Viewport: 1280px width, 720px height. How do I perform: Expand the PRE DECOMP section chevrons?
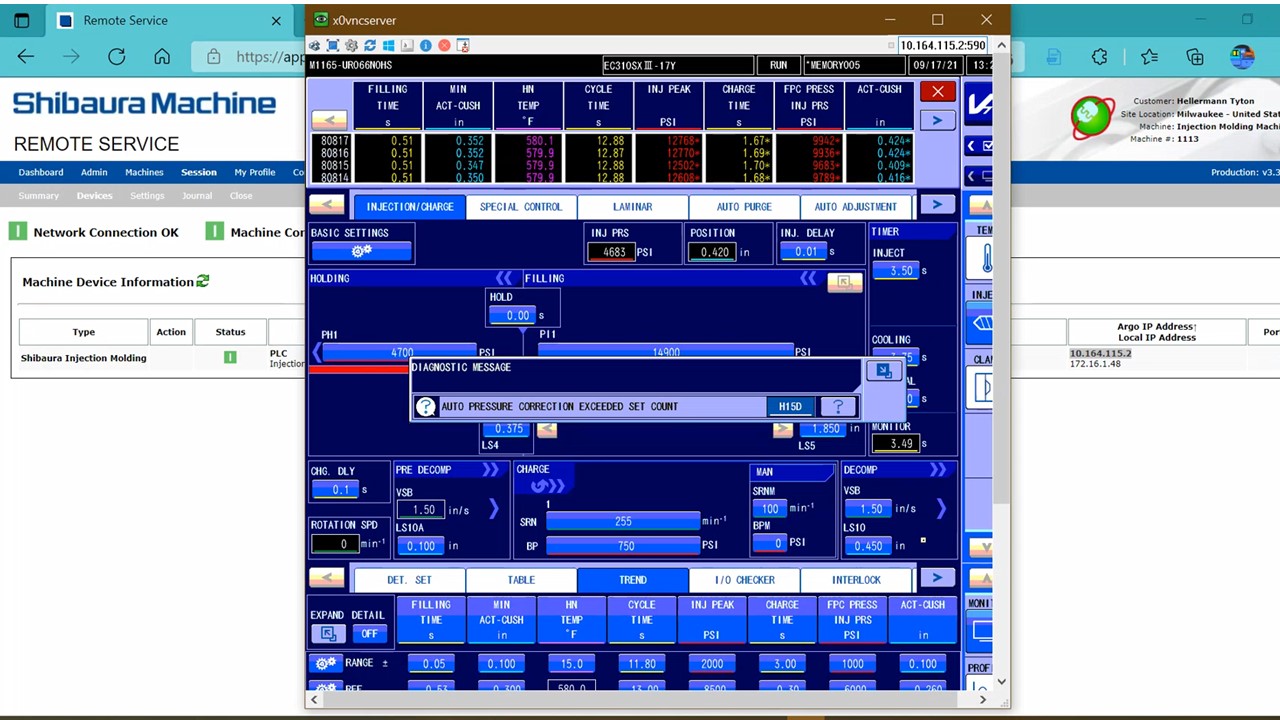coord(490,470)
